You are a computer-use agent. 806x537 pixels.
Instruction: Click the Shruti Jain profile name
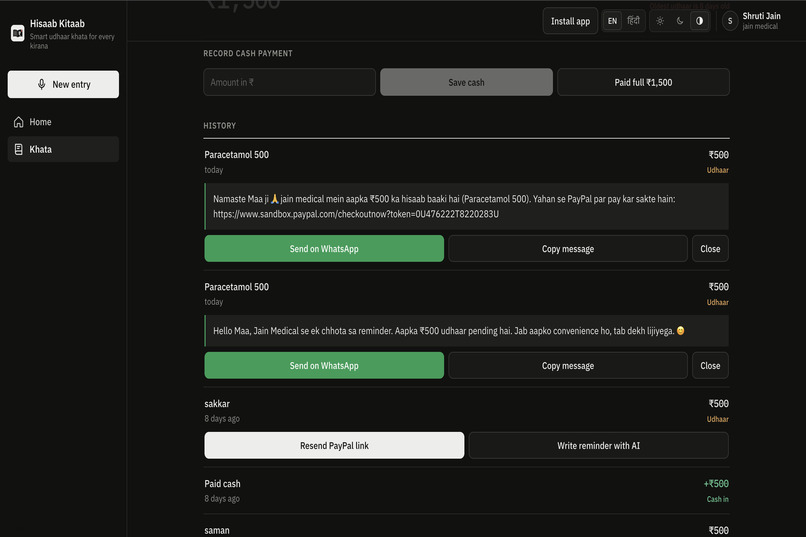pos(761,16)
